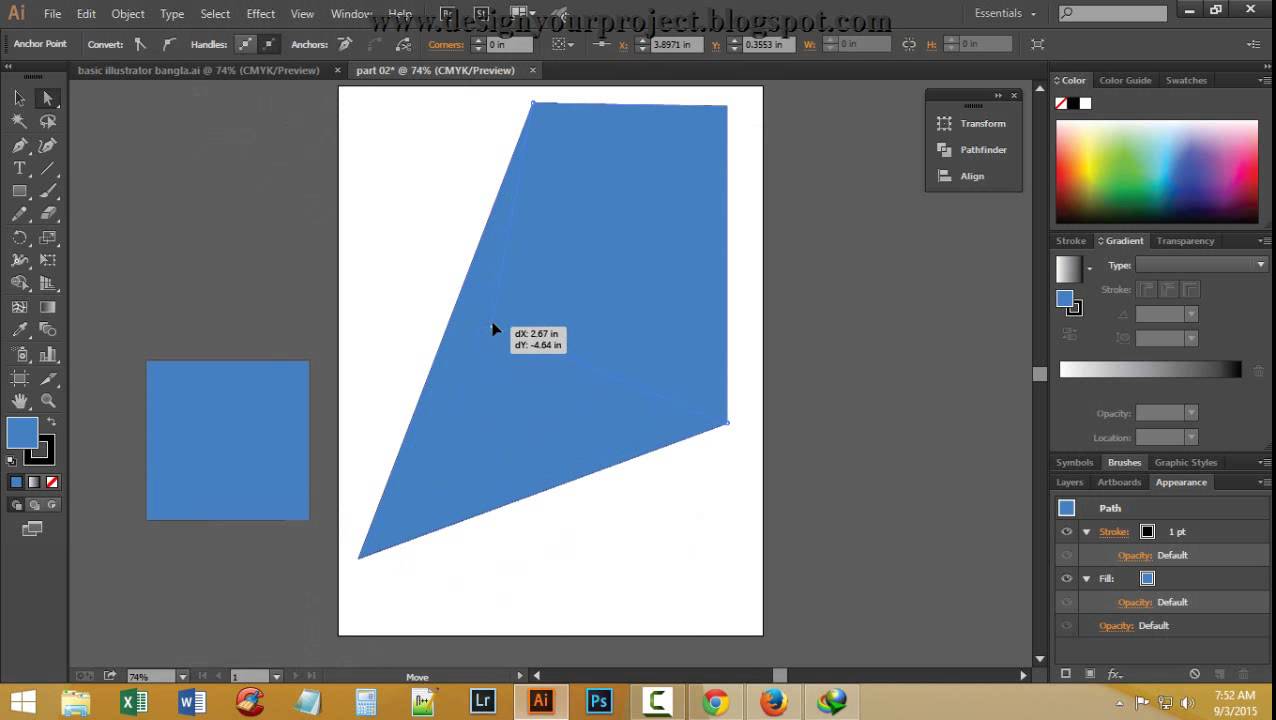Select the Zoom tool

click(47, 401)
